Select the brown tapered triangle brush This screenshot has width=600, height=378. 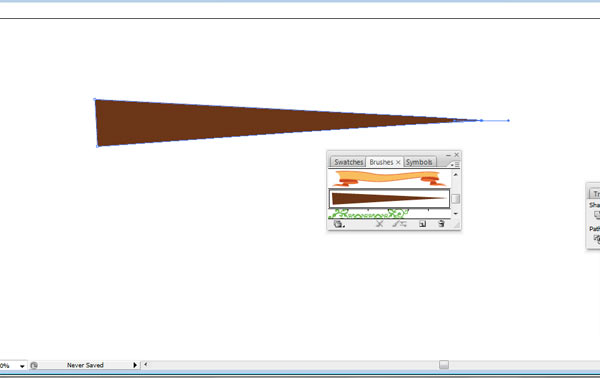pos(389,199)
